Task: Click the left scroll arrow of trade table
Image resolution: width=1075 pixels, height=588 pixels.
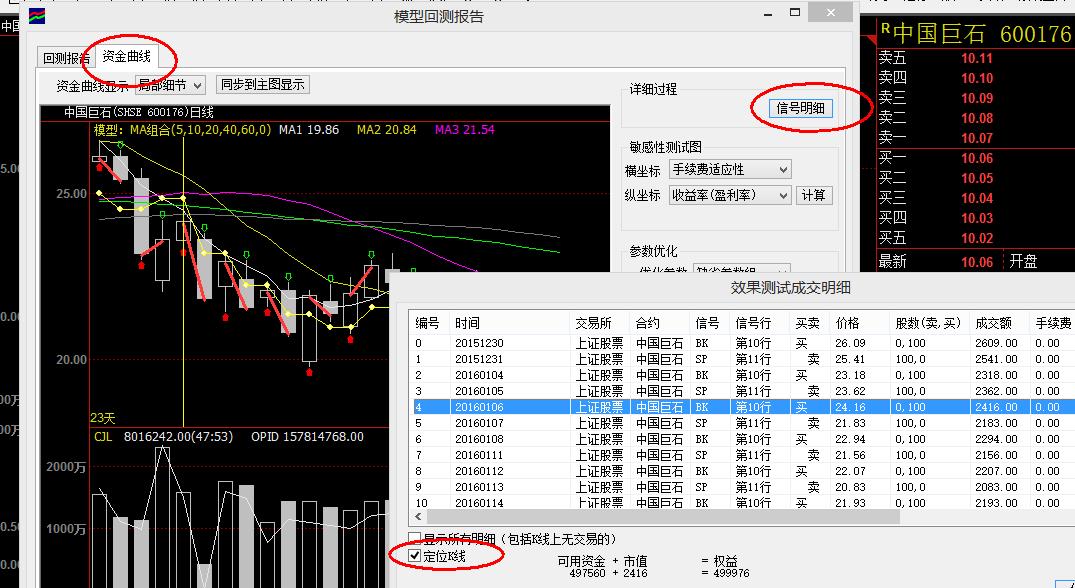Action: [x=417, y=517]
